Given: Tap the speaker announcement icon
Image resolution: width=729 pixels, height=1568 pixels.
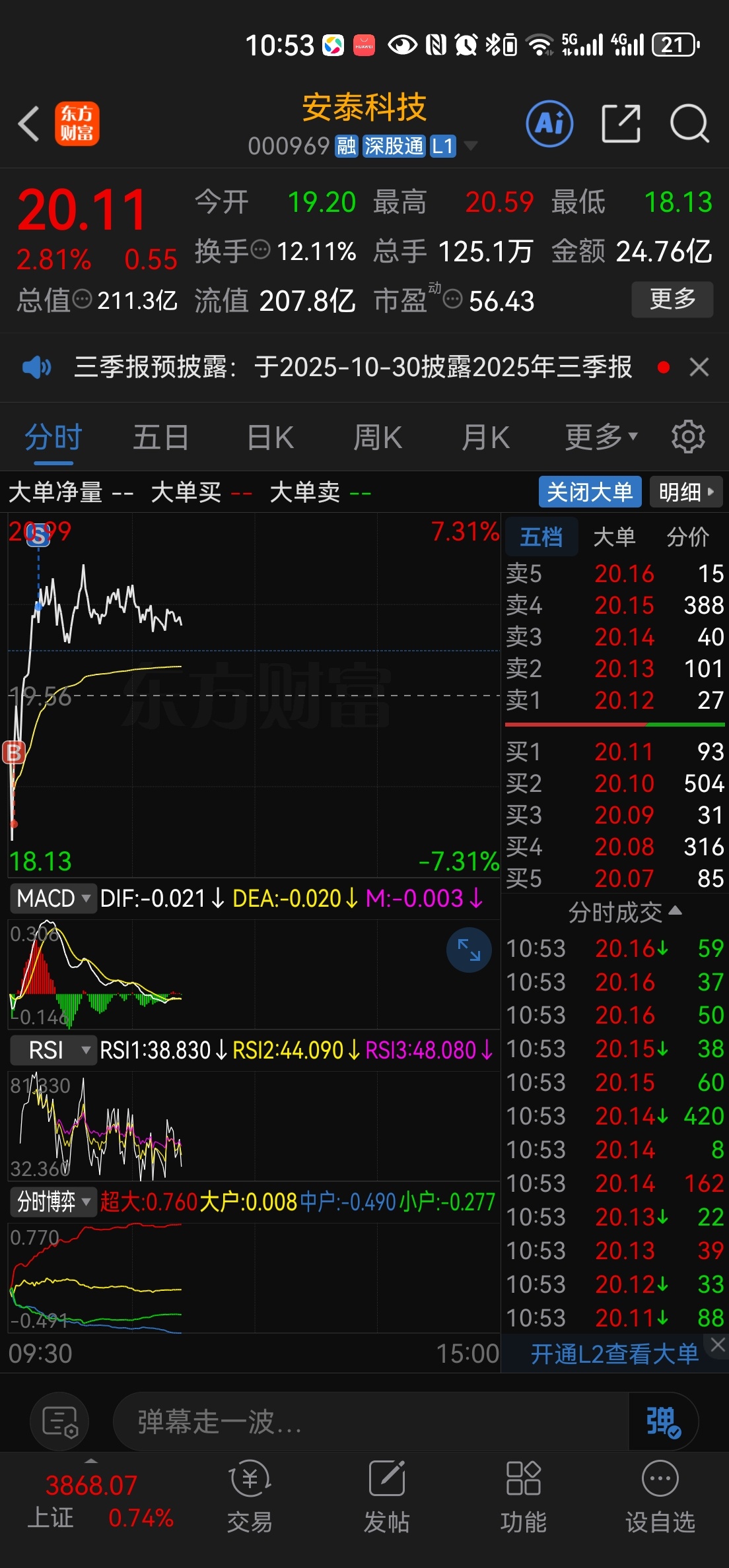Looking at the screenshot, I should point(36,367).
